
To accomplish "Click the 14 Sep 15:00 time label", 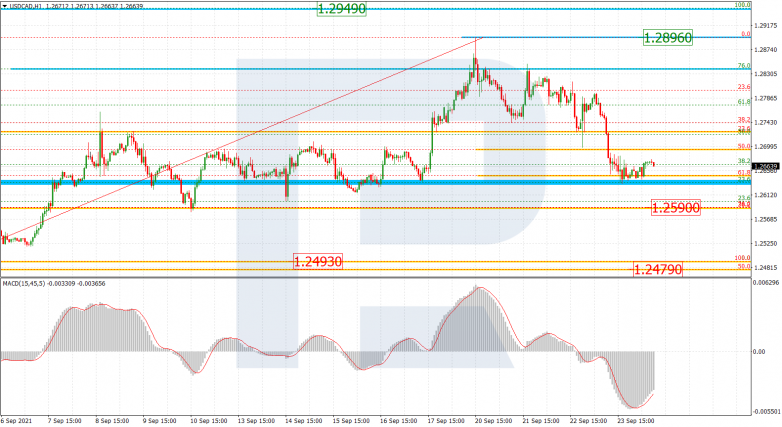I will (304, 421).
